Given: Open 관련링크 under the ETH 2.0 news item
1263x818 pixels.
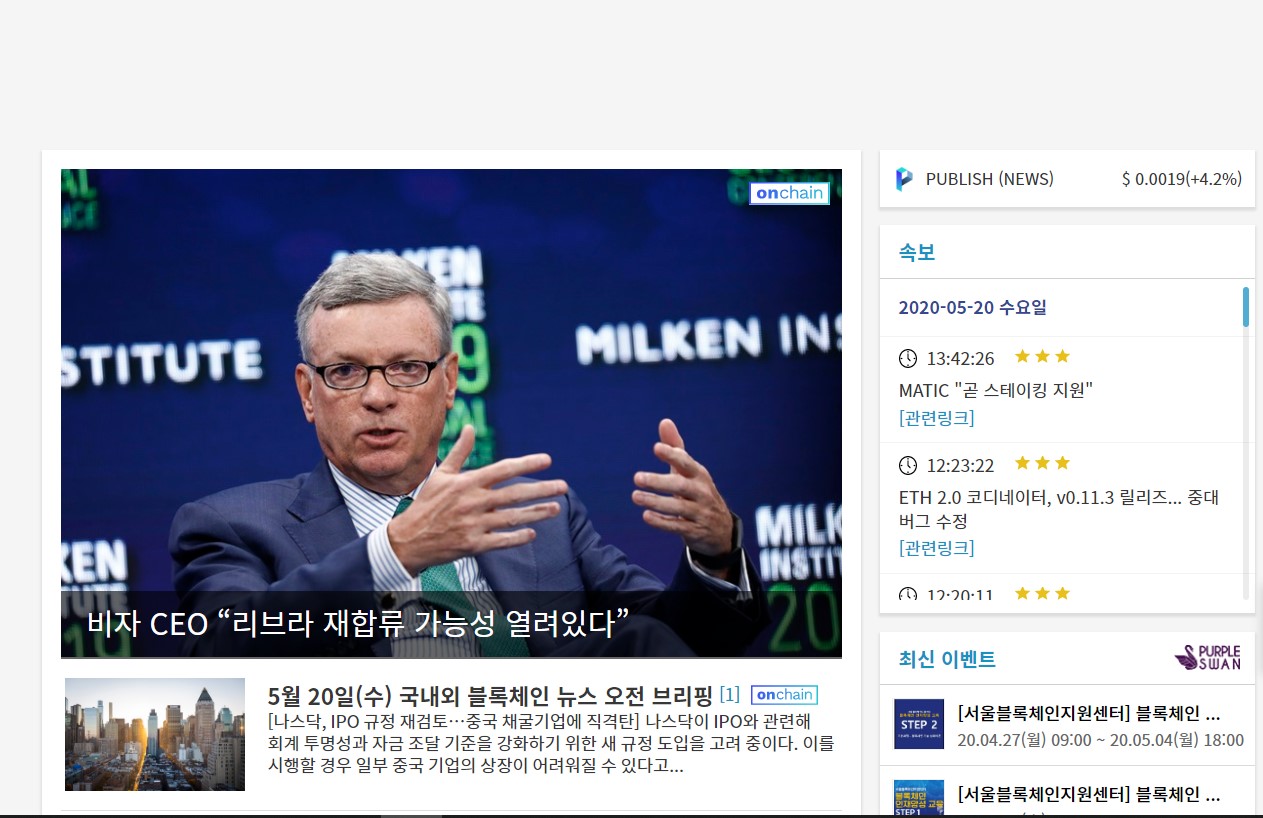Looking at the screenshot, I should coord(936,548).
